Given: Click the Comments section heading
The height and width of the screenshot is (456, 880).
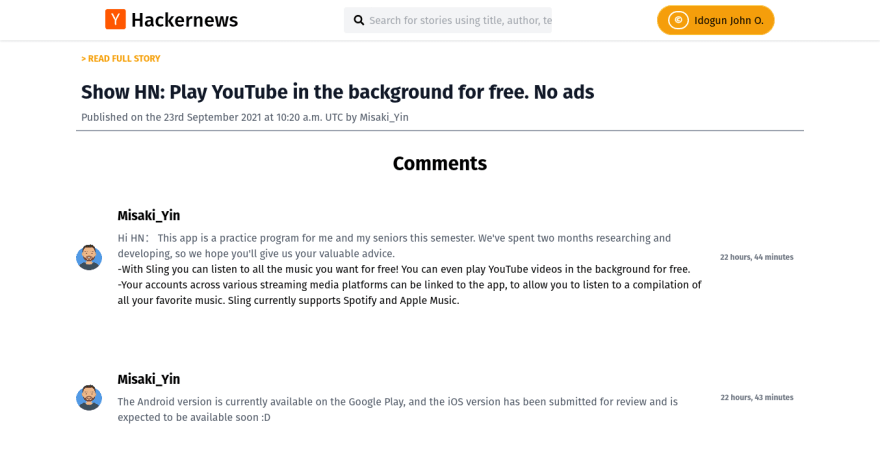Looking at the screenshot, I should pos(439,163).
